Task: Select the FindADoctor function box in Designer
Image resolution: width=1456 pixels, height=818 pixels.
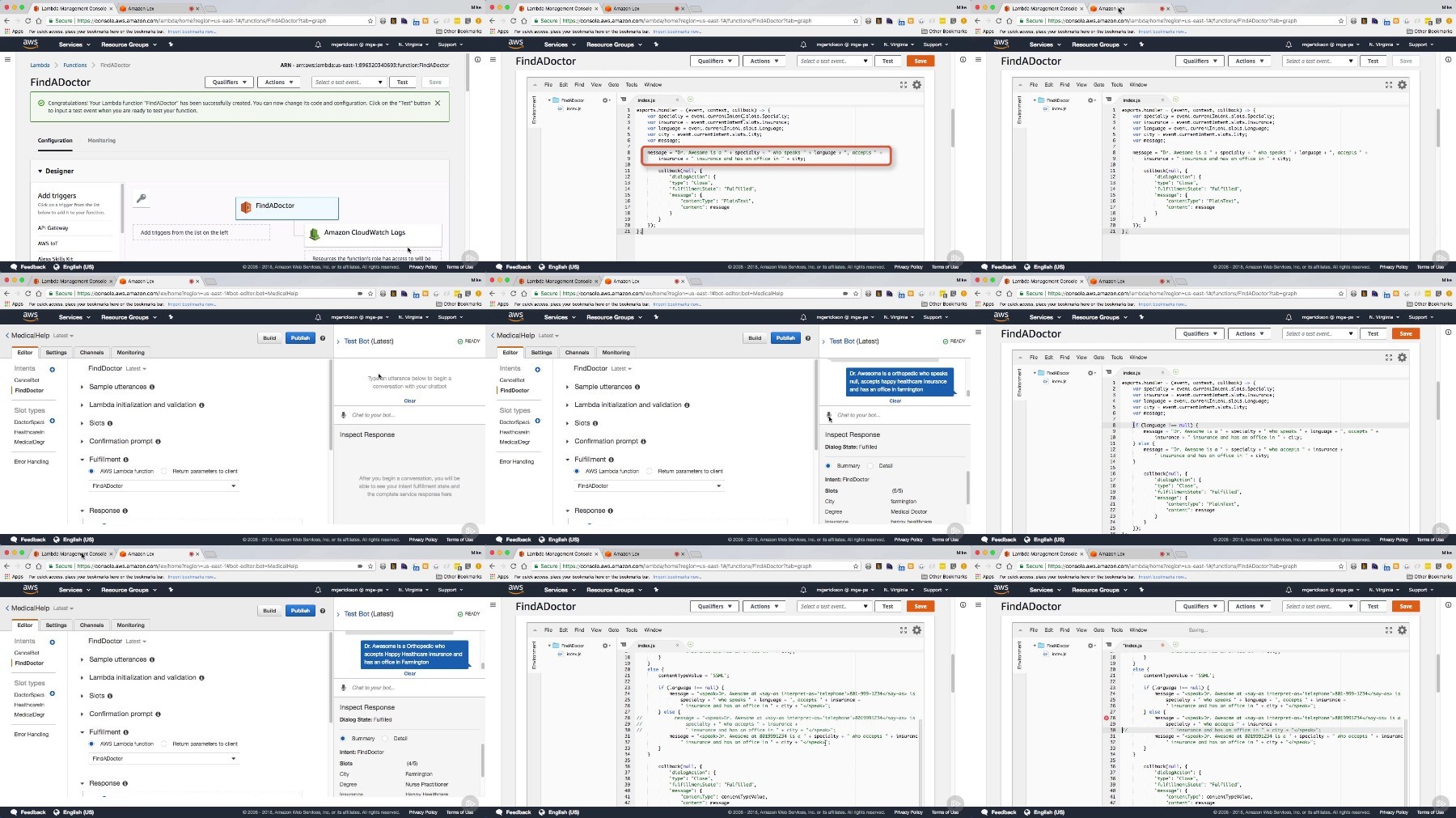Action: tap(287, 207)
